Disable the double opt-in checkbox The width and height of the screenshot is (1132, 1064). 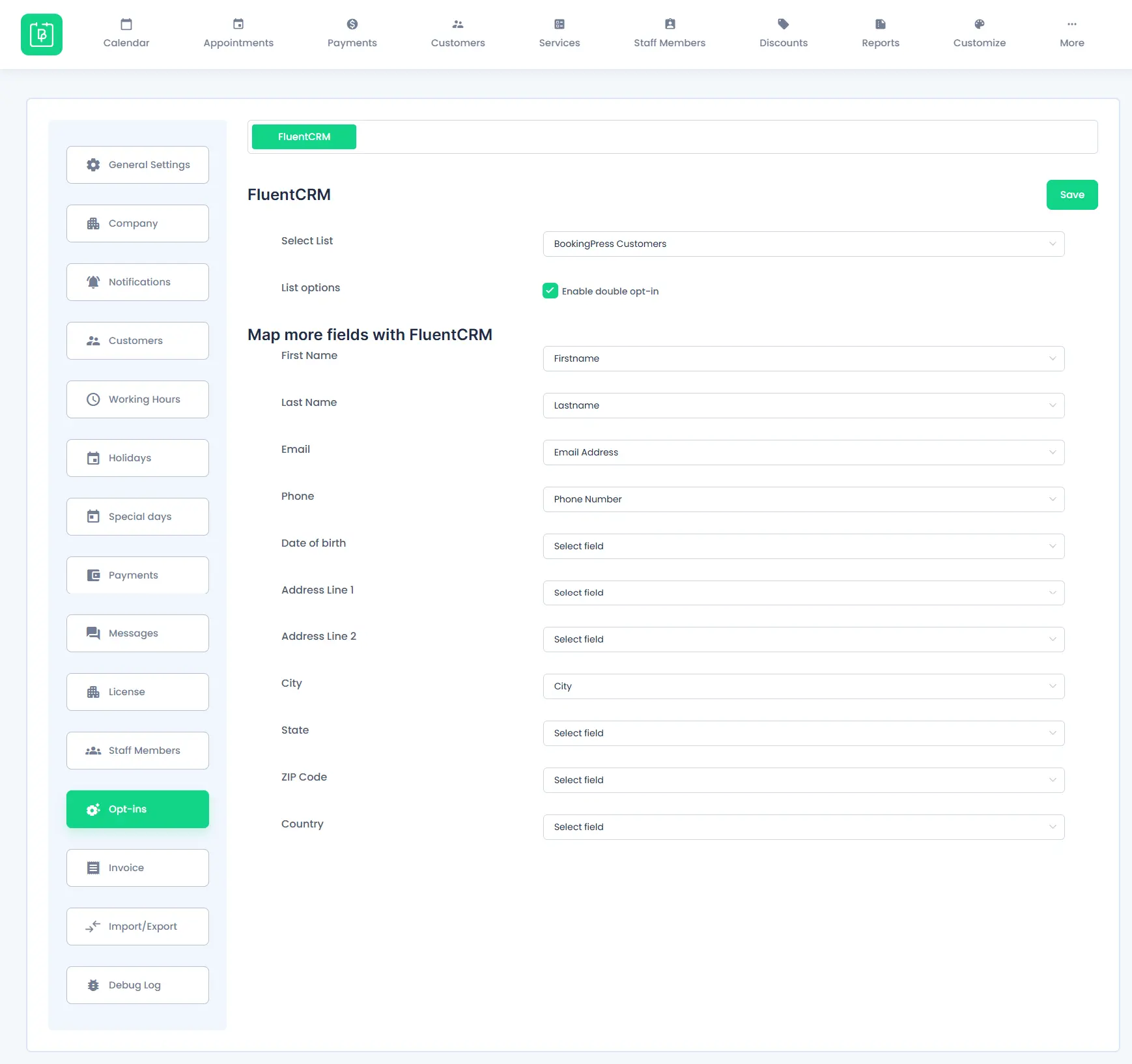pos(550,291)
